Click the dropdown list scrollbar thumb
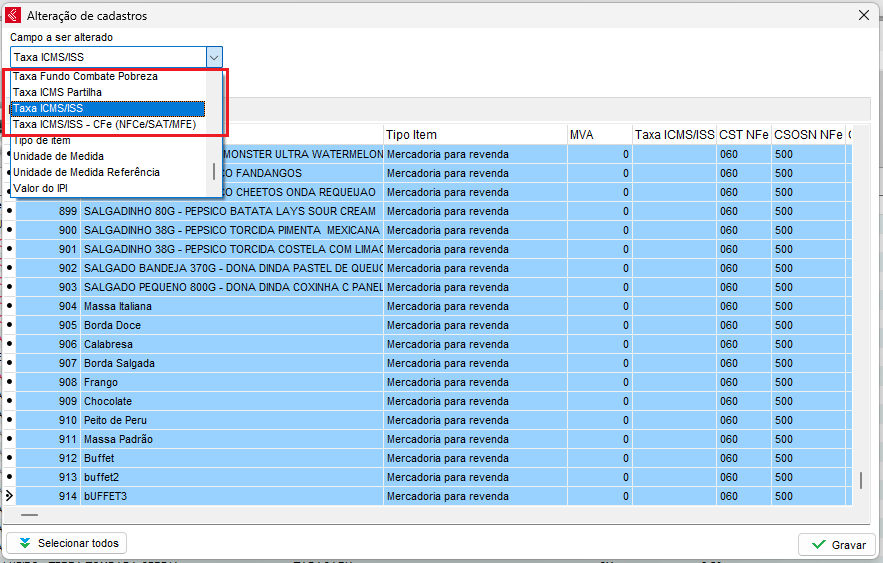The image size is (883, 563). pos(214,172)
